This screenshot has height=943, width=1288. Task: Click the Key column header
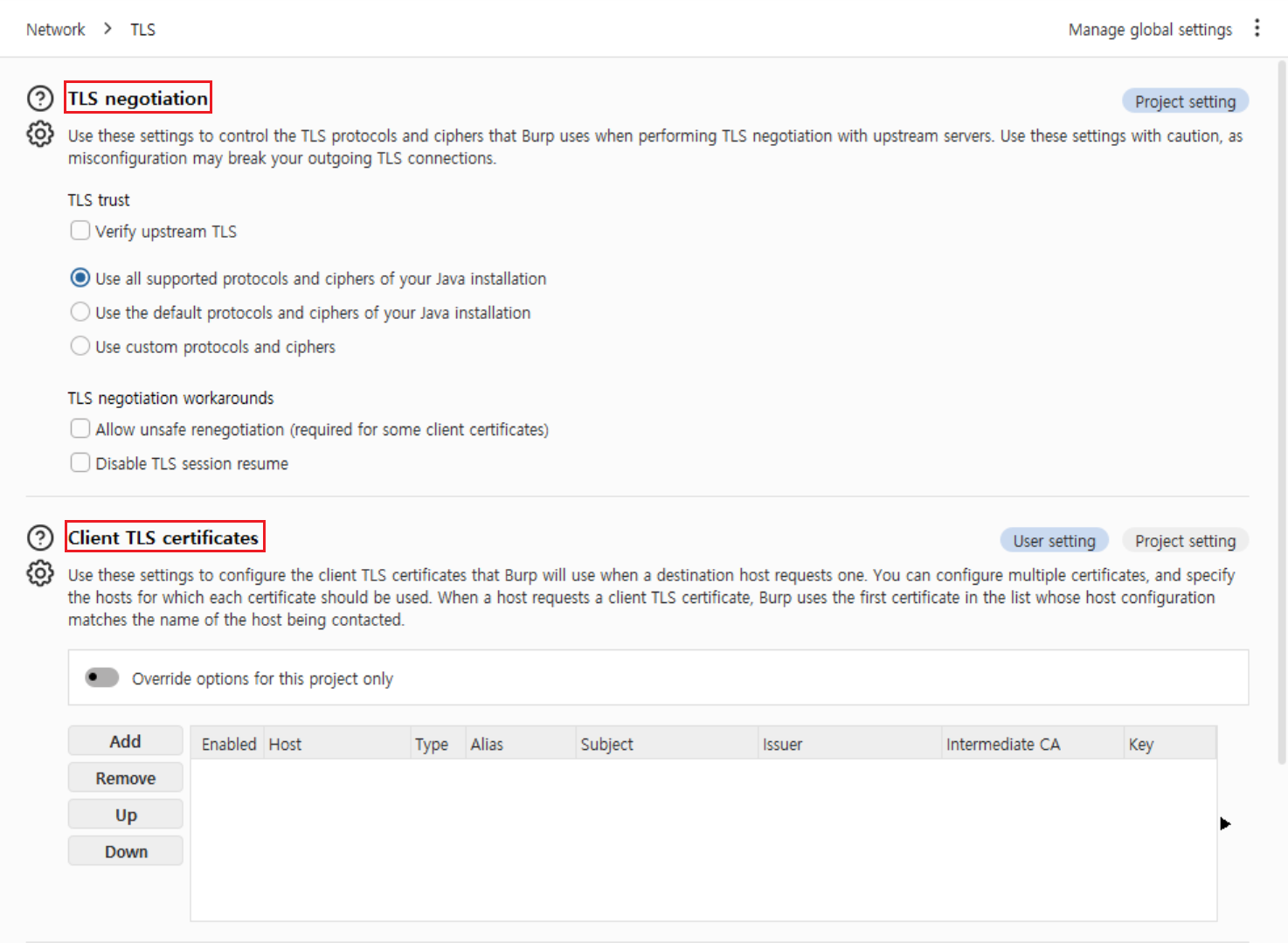tap(1171, 744)
